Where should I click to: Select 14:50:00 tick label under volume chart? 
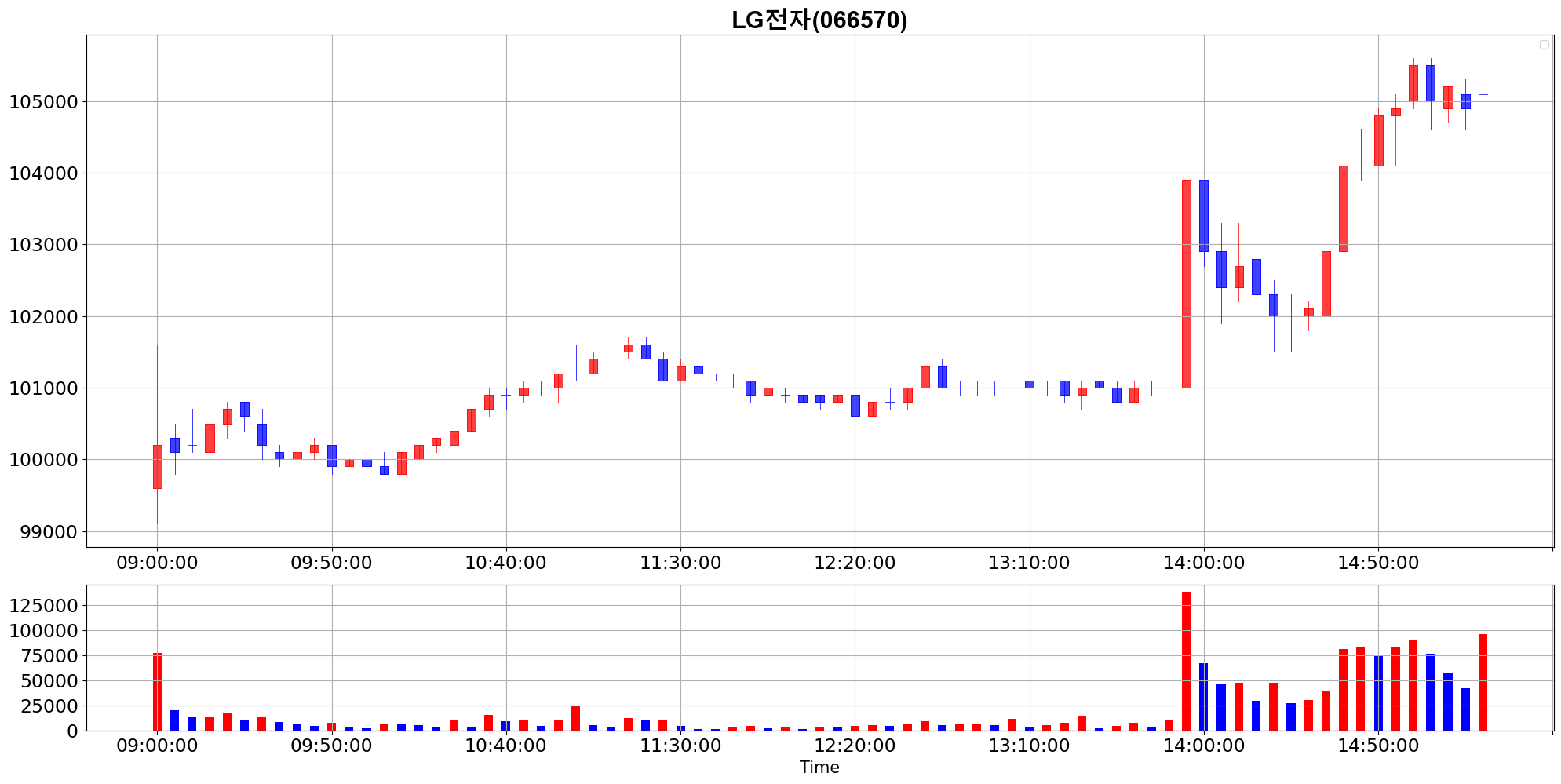pos(1378,746)
